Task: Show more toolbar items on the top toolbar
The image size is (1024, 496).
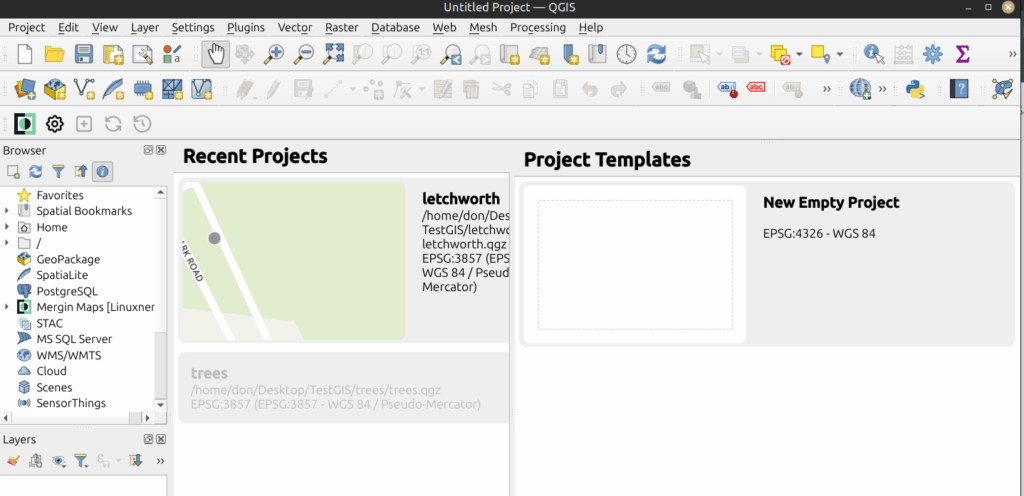Action: click(x=1013, y=54)
